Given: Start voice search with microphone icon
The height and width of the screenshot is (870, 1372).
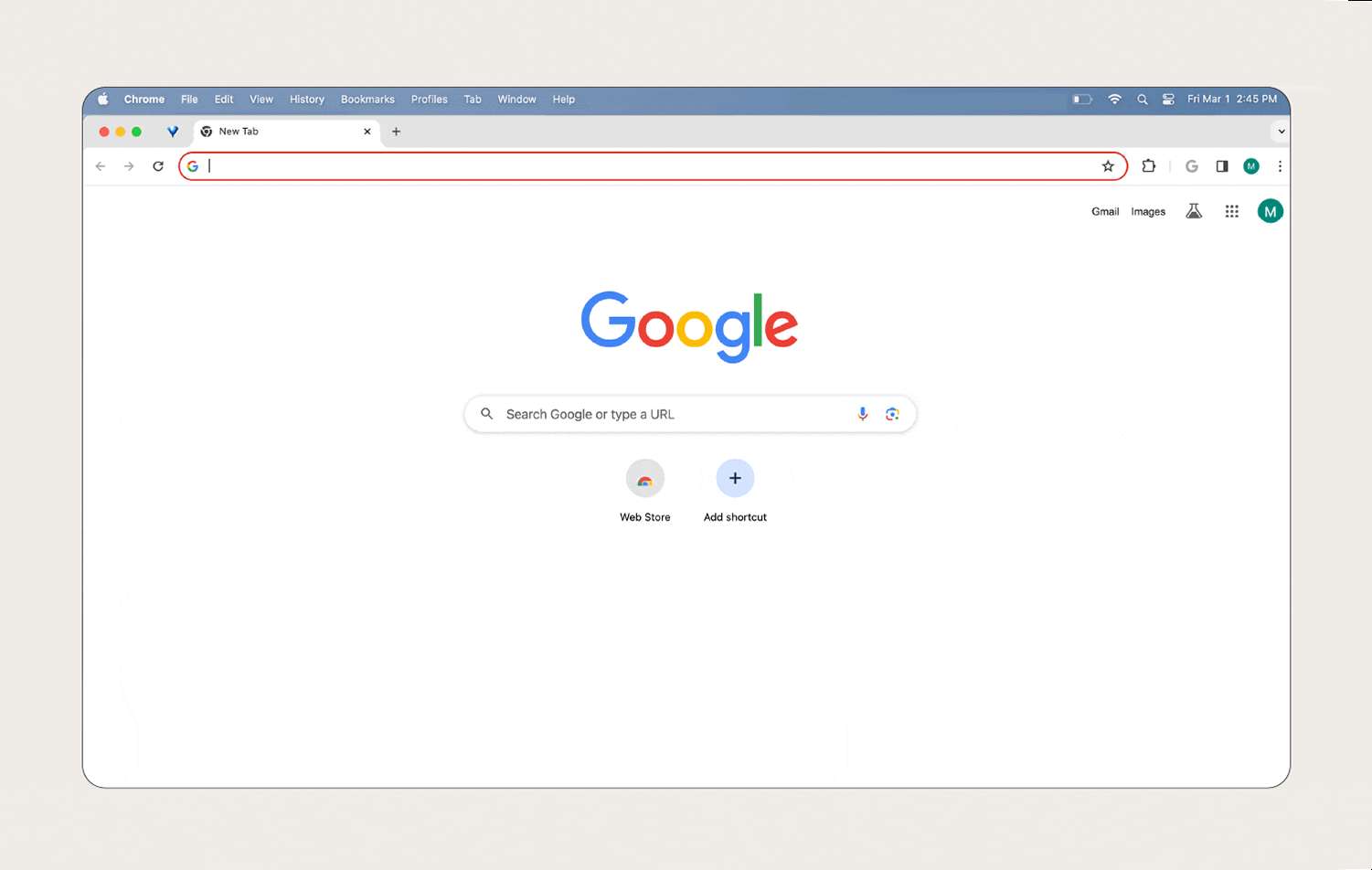Looking at the screenshot, I should click(862, 414).
